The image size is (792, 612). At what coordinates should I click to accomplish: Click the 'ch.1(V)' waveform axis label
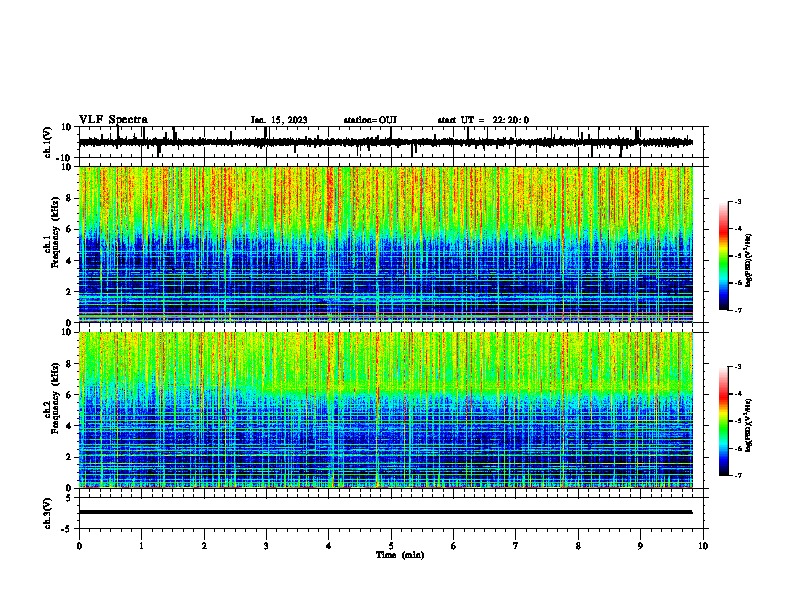48,142
